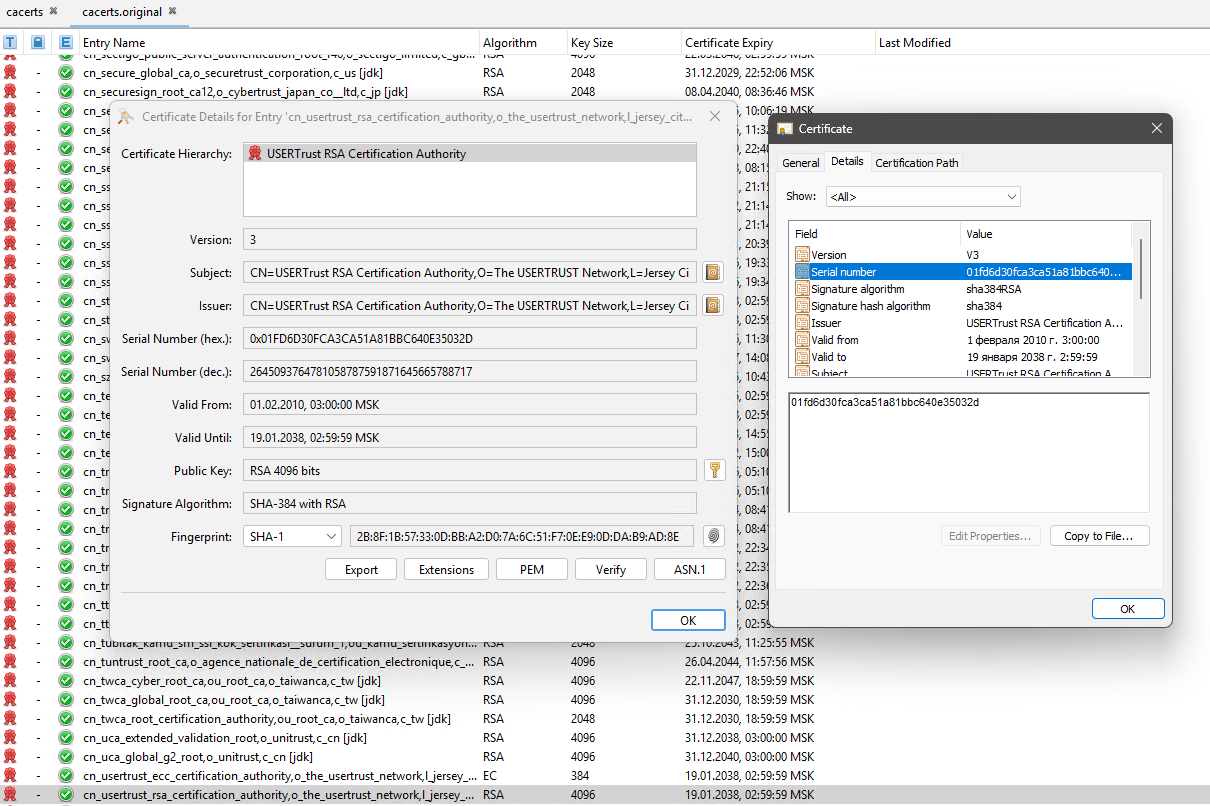Image resolution: width=1210 pixels, height=806 pixels.
Task: Open public key details via the key icon
Action: click(x=713, y=470)
